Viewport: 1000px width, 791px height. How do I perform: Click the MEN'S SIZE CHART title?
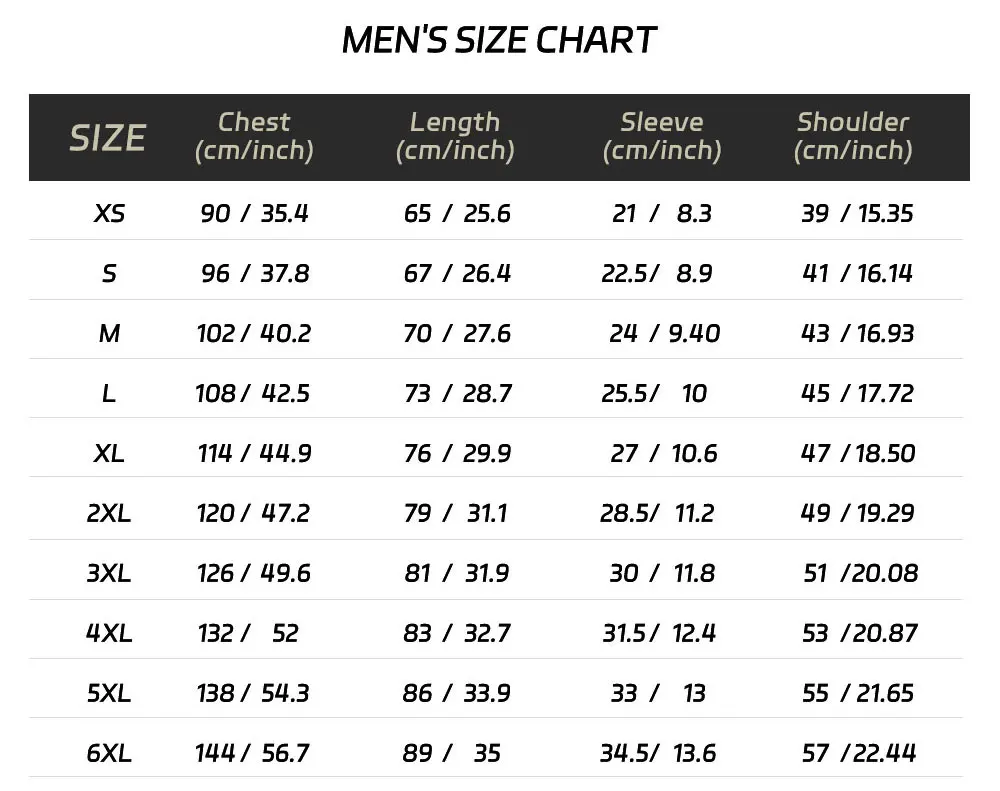[499, 41]
